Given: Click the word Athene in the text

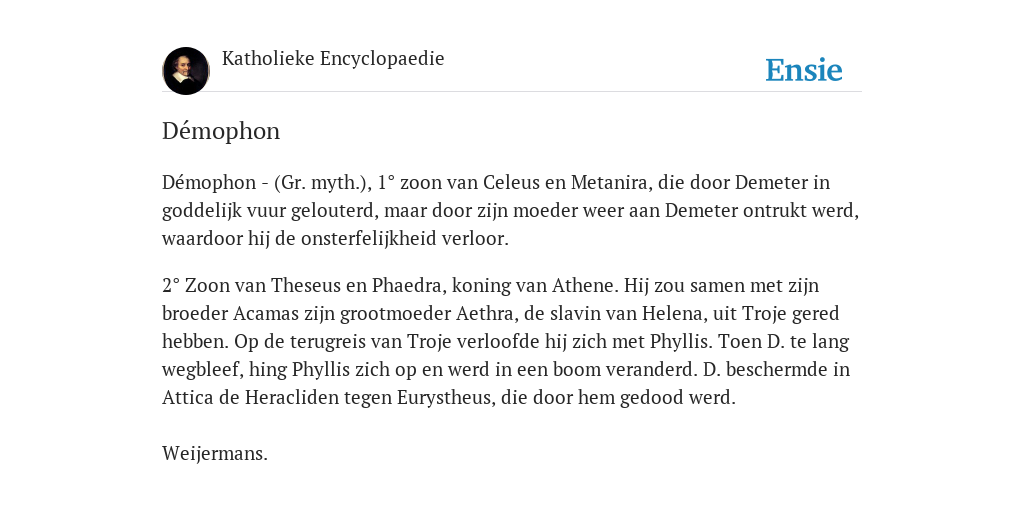Looking at the screenshot, I should pyautogui.click(x=584, y=286).
